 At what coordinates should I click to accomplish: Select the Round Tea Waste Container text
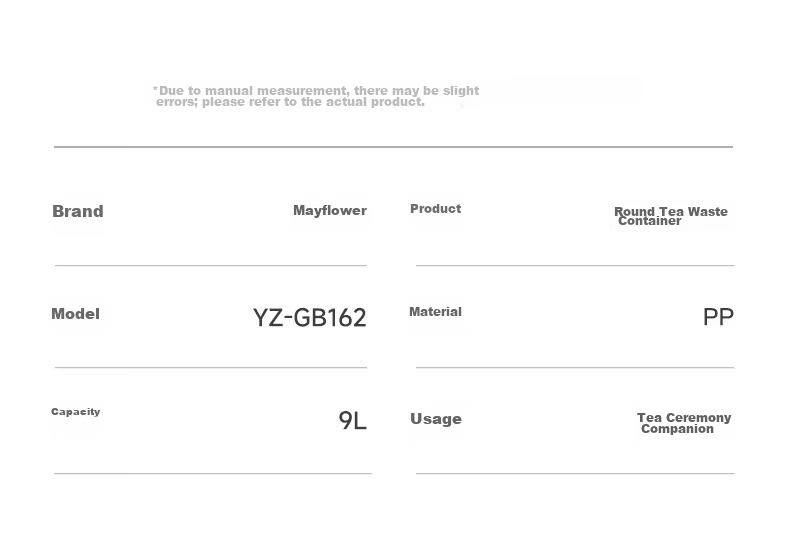coord(671,216)
